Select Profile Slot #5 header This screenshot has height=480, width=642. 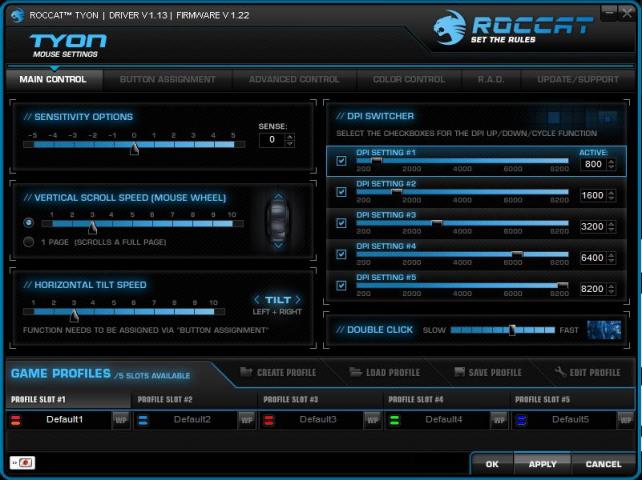click(572, 399)
